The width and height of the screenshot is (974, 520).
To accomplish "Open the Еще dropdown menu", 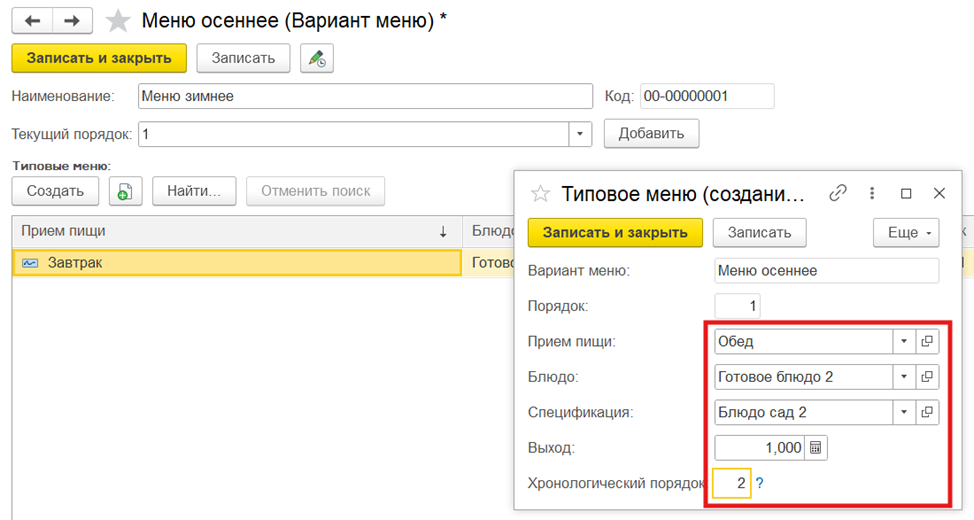I will tap(906, 233).
